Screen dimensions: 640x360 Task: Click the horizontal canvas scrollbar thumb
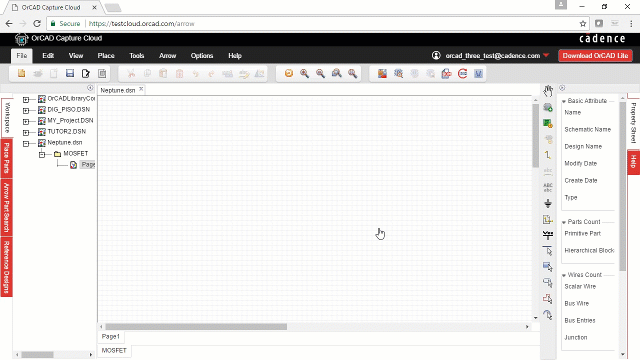coord(196,327)
